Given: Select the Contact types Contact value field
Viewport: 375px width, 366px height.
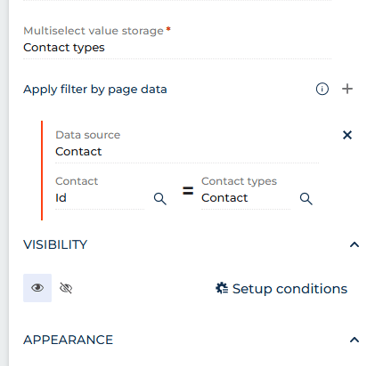Looking at the screenshot, I should tap(246, 198).
